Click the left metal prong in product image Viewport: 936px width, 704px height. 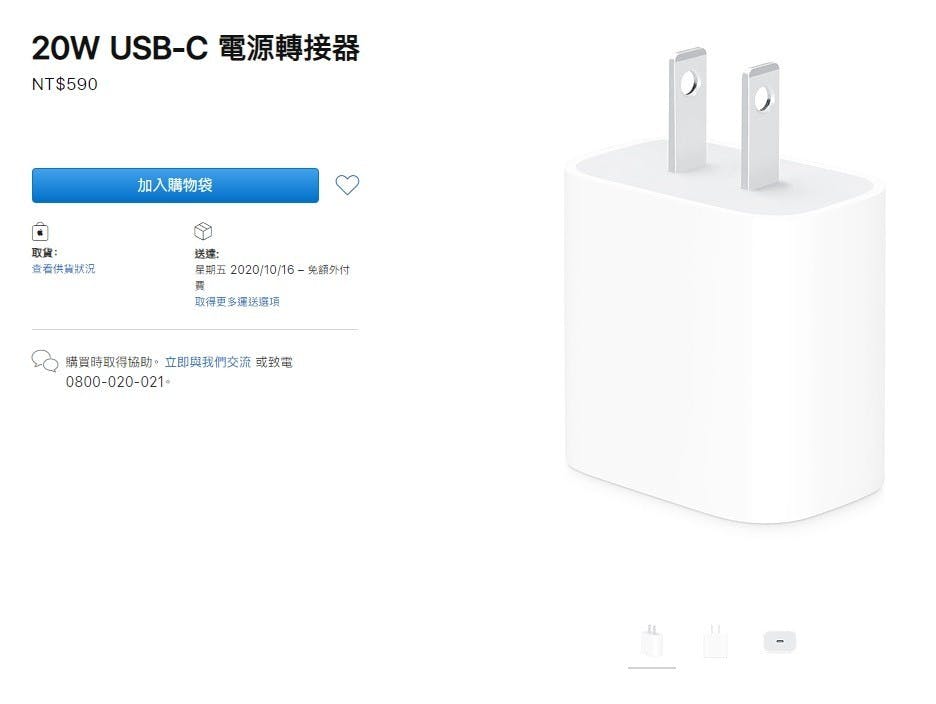[688, 110]
